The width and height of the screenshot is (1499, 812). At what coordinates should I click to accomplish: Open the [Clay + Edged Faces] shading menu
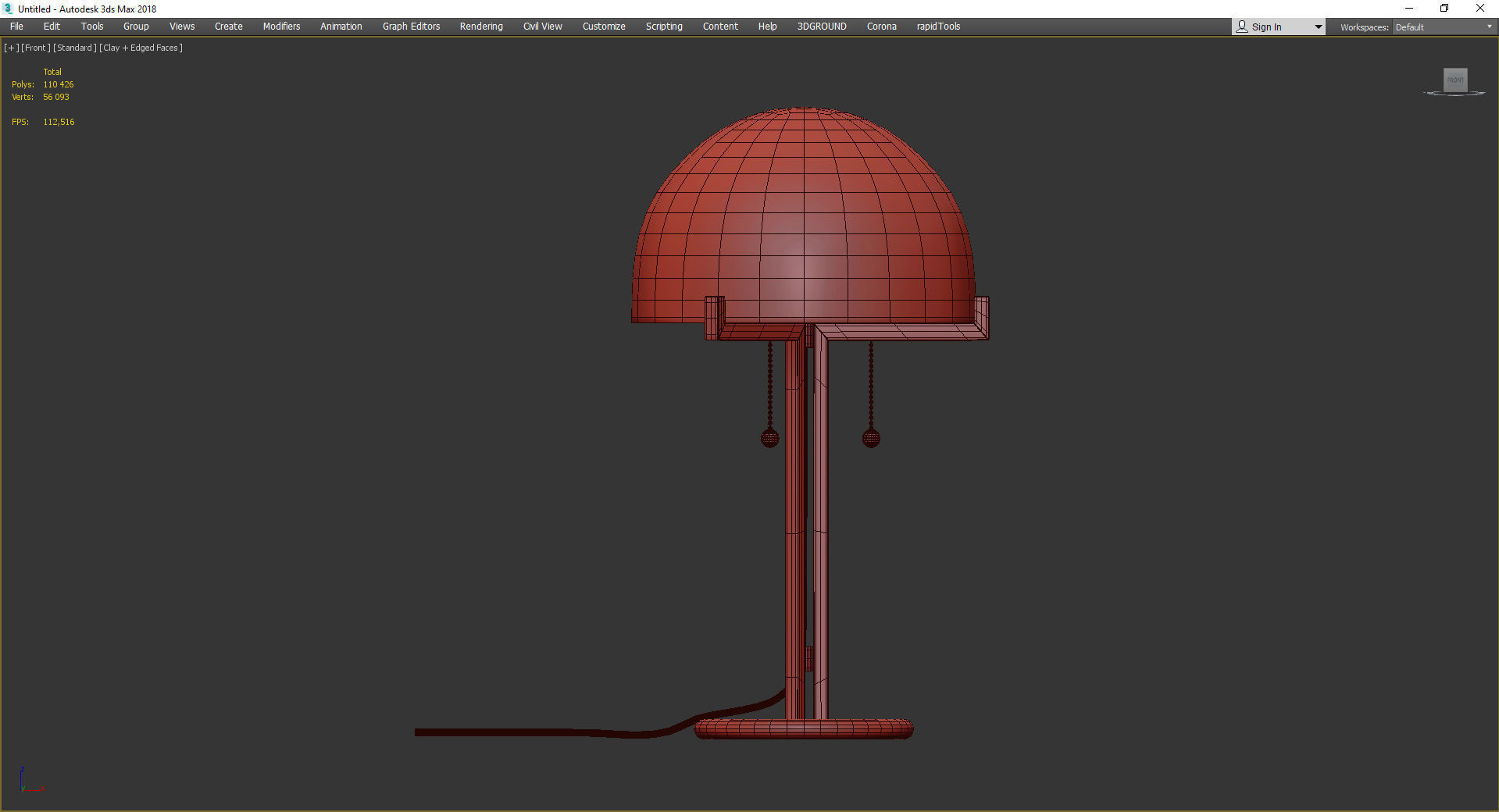point(141,48)
